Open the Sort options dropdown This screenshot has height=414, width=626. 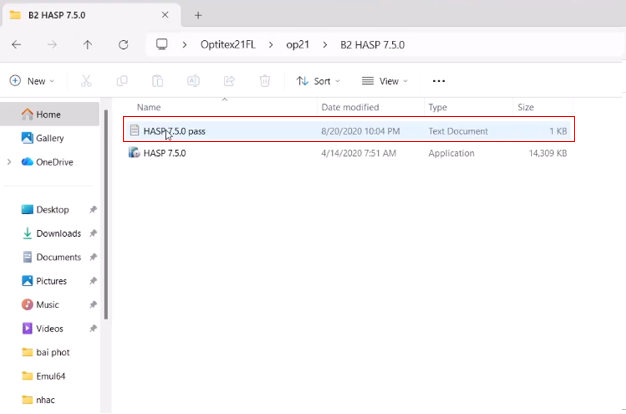click(319, 81)
